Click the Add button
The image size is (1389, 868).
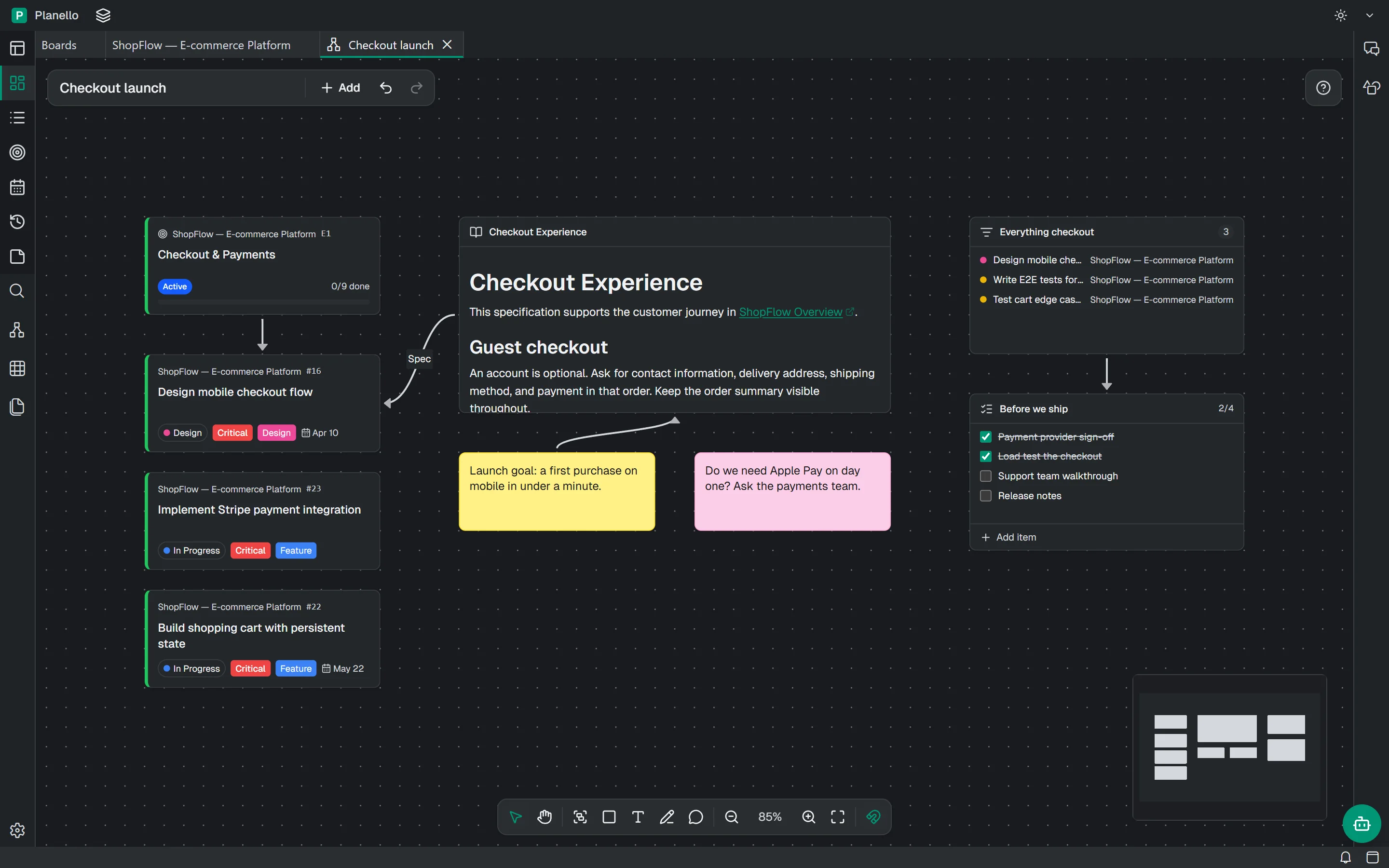340,88
